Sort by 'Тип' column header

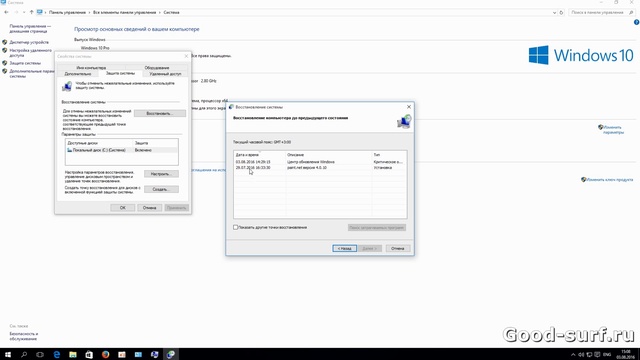tap(389, 155)
